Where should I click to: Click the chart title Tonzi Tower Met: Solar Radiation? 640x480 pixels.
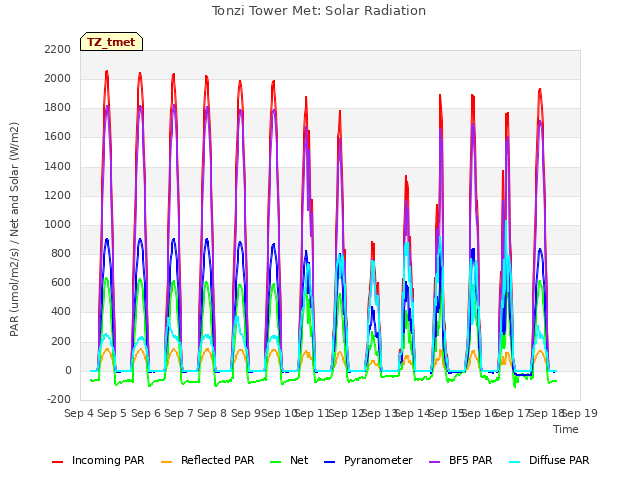tap(319, 11)
